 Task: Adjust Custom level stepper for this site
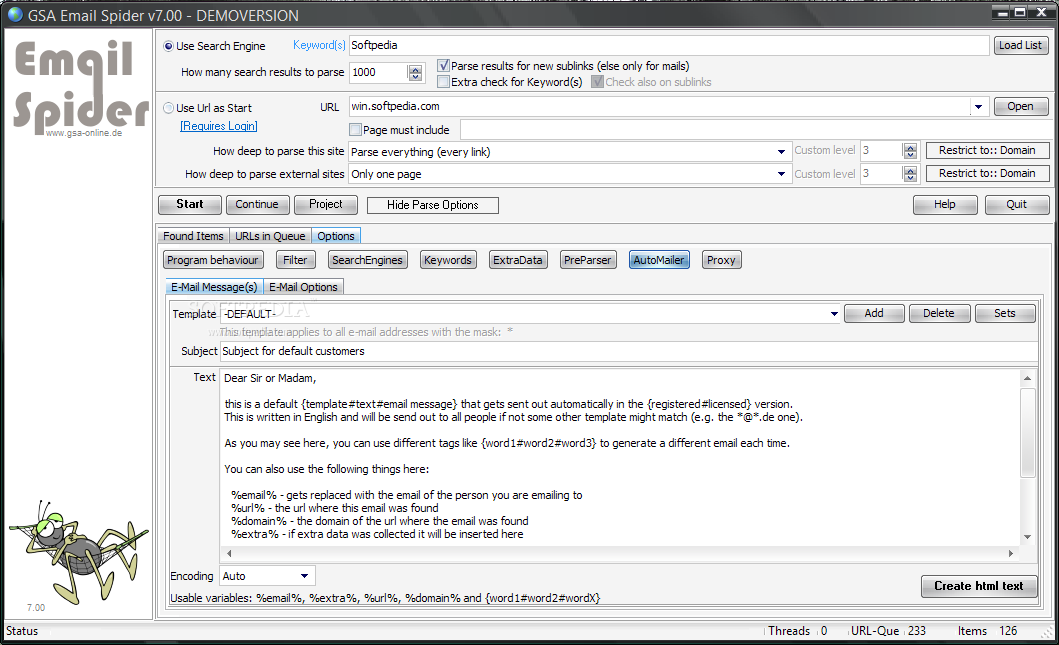click(910, 151)
